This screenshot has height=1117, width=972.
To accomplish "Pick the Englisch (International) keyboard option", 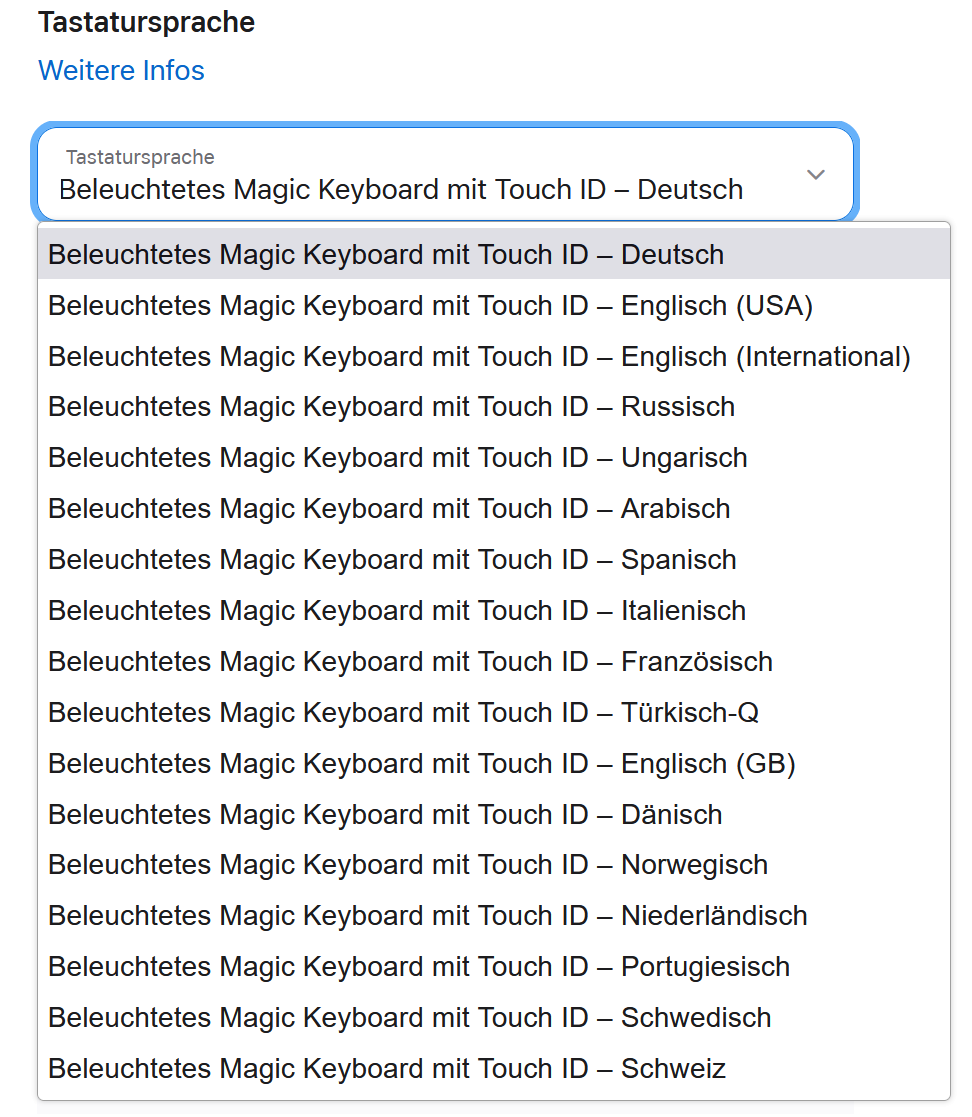I will pyautogui.click(x=494, y=356).
